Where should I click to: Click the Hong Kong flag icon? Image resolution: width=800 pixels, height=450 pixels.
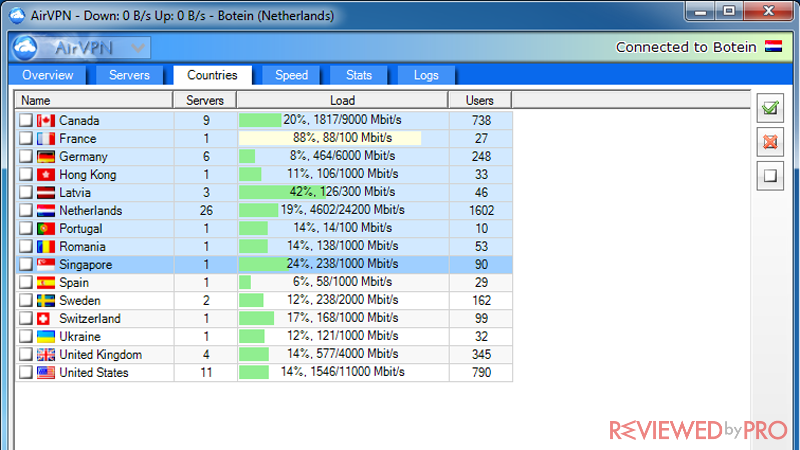tap(46, 174)
